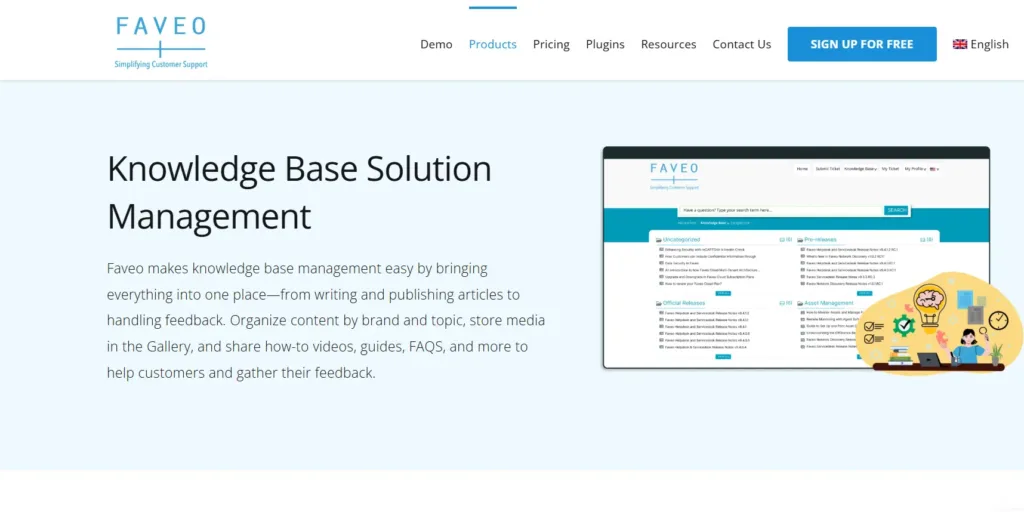This screenshot has width=1024, height=512.
Task: Click the clock icon in the illustration
Action: point(998,321)
